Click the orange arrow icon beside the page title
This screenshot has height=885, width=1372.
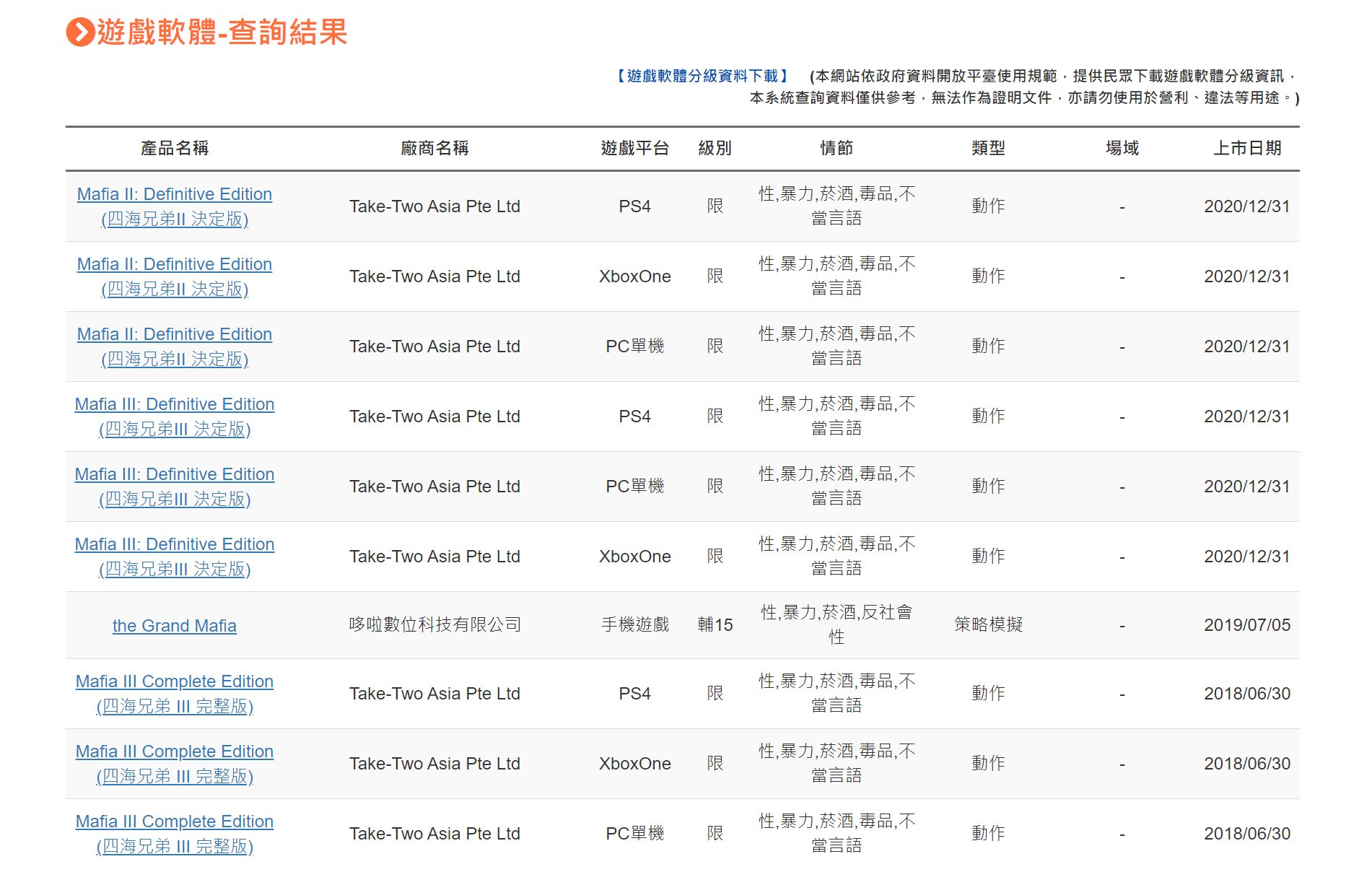click(79, 32)
